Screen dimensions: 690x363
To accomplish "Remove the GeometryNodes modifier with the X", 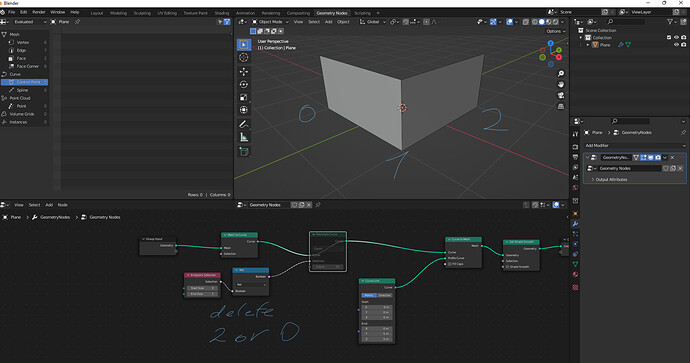I will [x=672, y=158].
